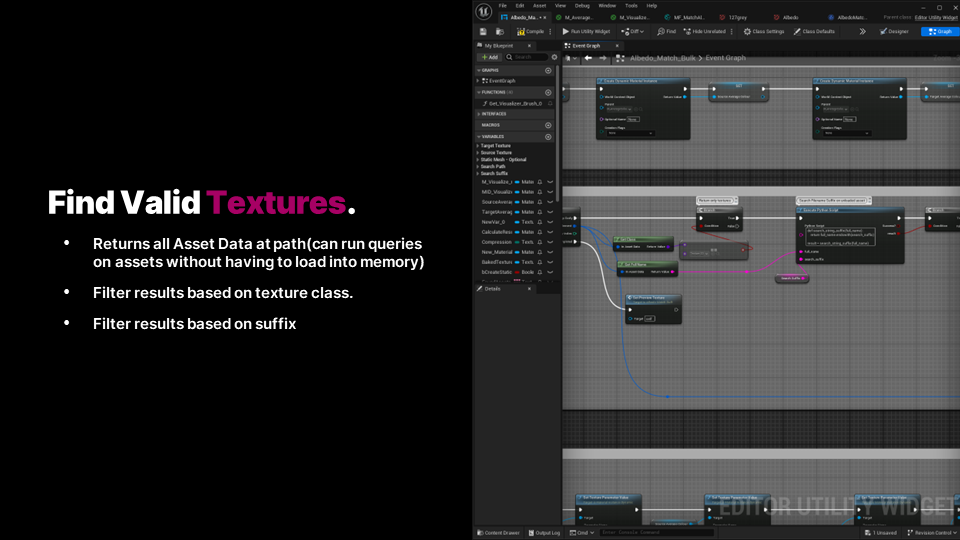Image resolution: width=960 pixels, height=540 pixels.
Task: Expand the EventGraph tree item
Action: pos(478,81)
